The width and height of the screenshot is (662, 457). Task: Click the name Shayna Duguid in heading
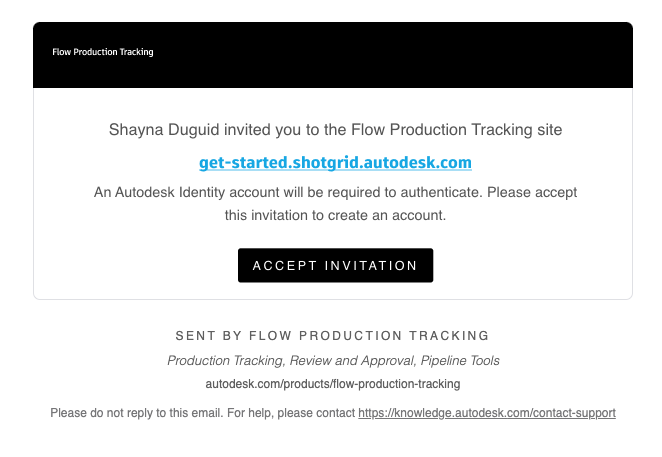point(164,130)
